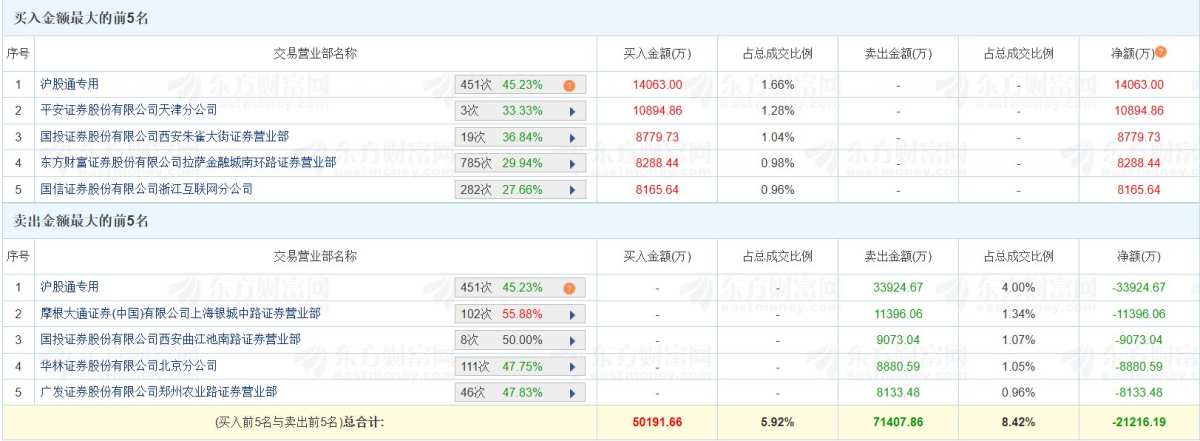
Task: Click the 买入金额最大的前5名 section heading
Action: 81,18
